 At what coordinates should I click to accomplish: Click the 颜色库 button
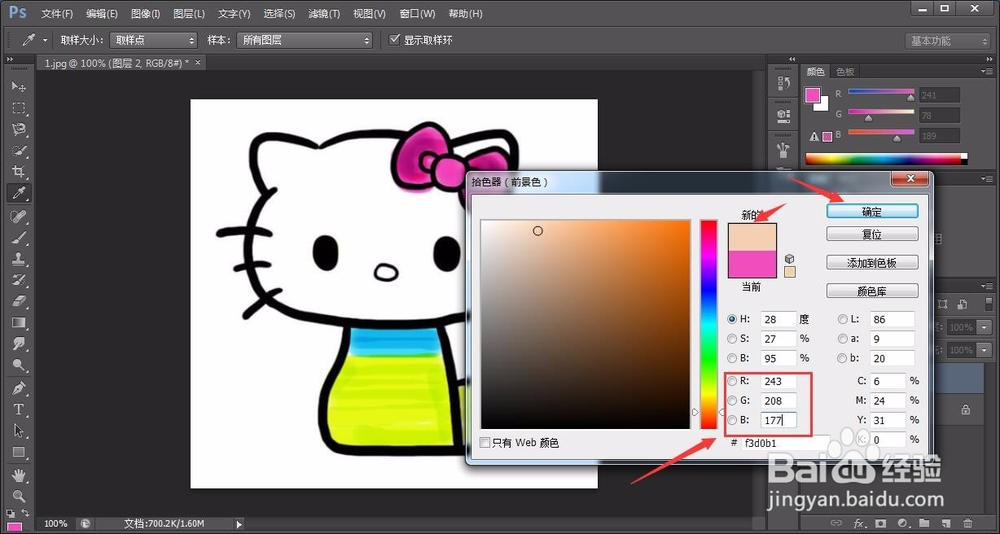[872, 292]
